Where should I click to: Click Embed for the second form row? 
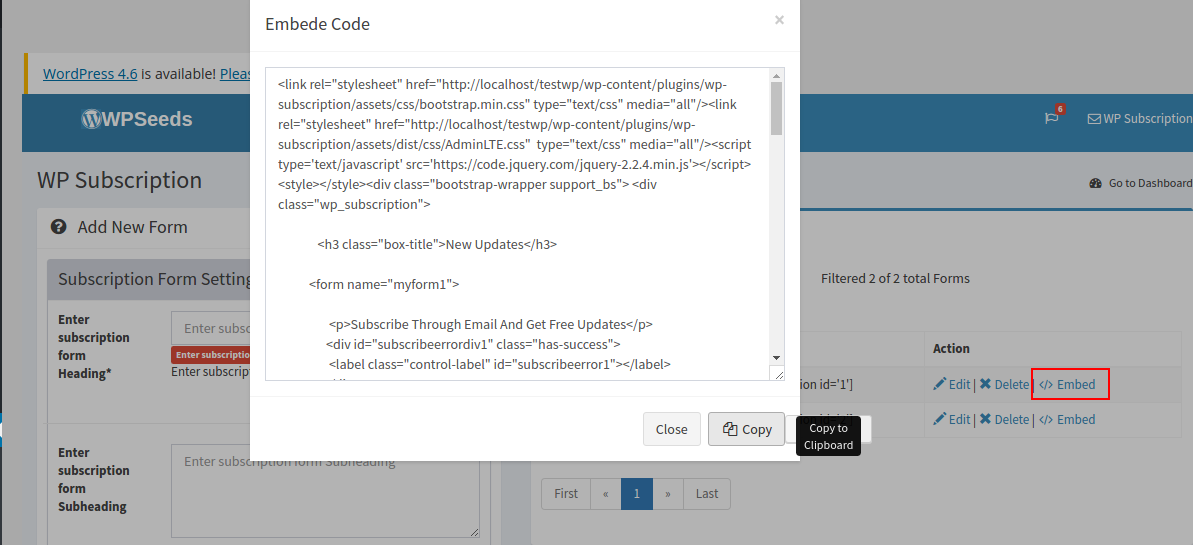(1067, 419)
